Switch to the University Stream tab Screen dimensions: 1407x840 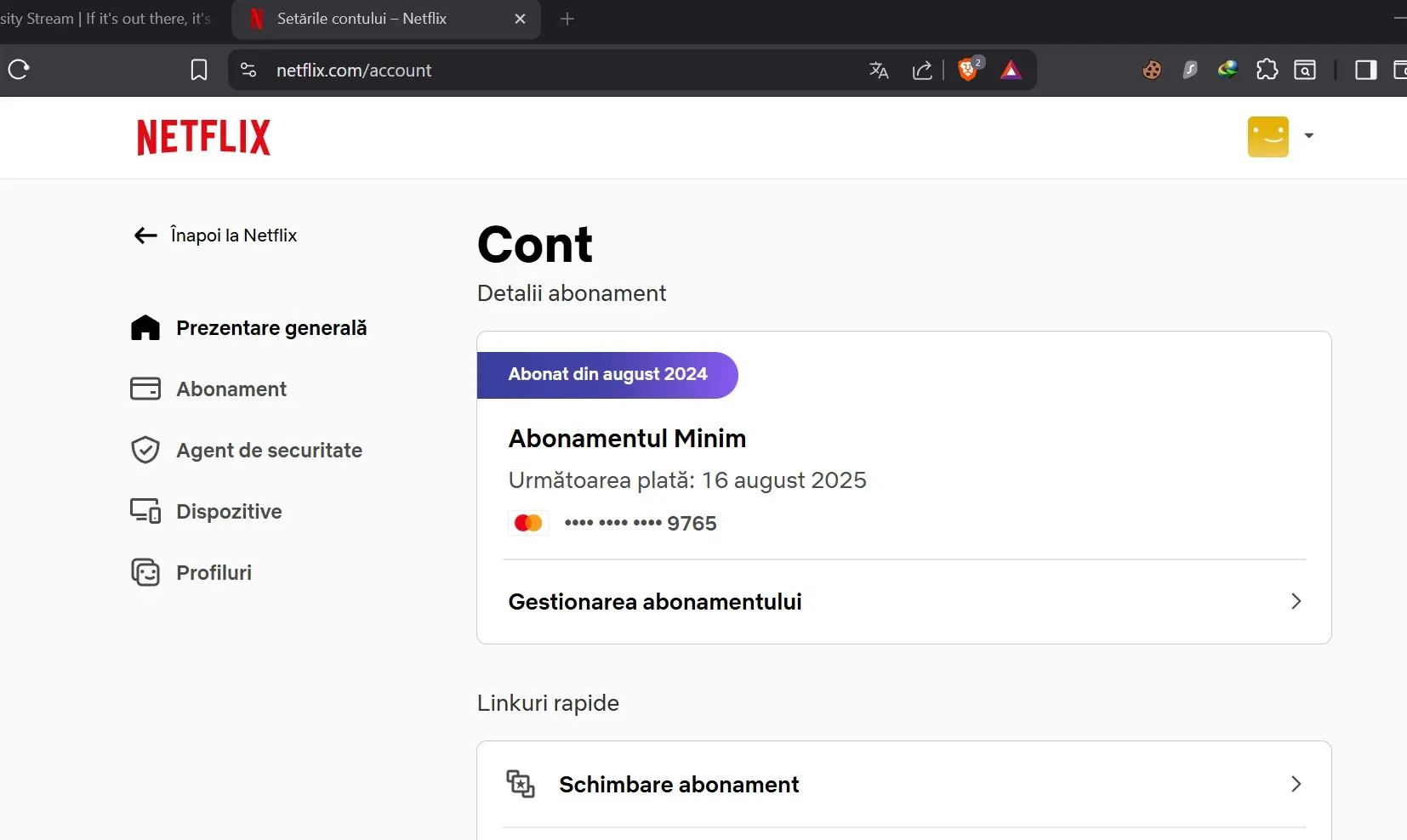(105, 19)
